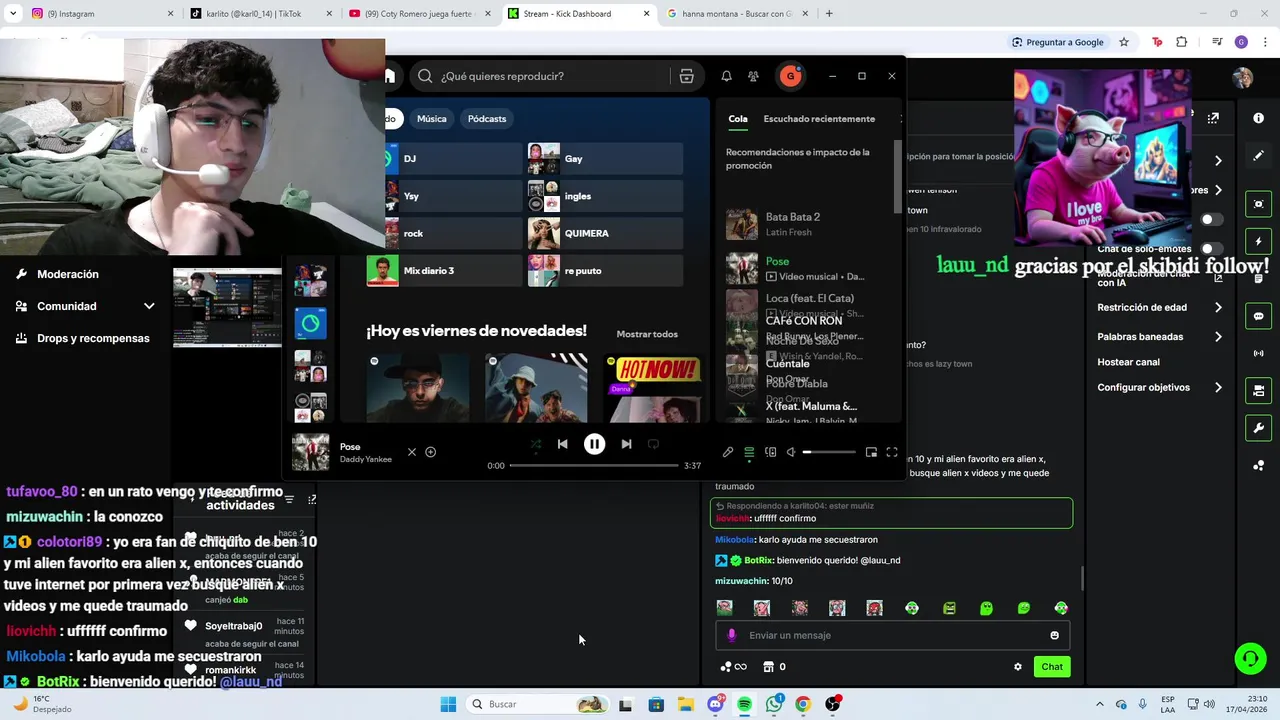Screen dimensions: 1280x720
Task: Click the Kick wrench tools icon
Action: 1258,428
